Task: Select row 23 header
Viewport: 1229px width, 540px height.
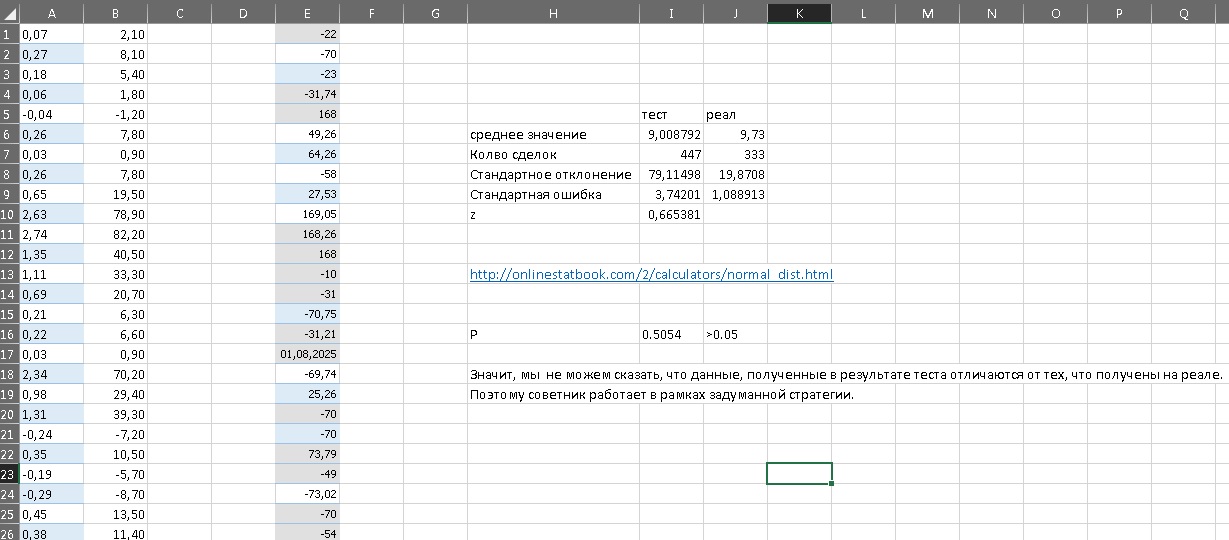Action: [9, 474]
